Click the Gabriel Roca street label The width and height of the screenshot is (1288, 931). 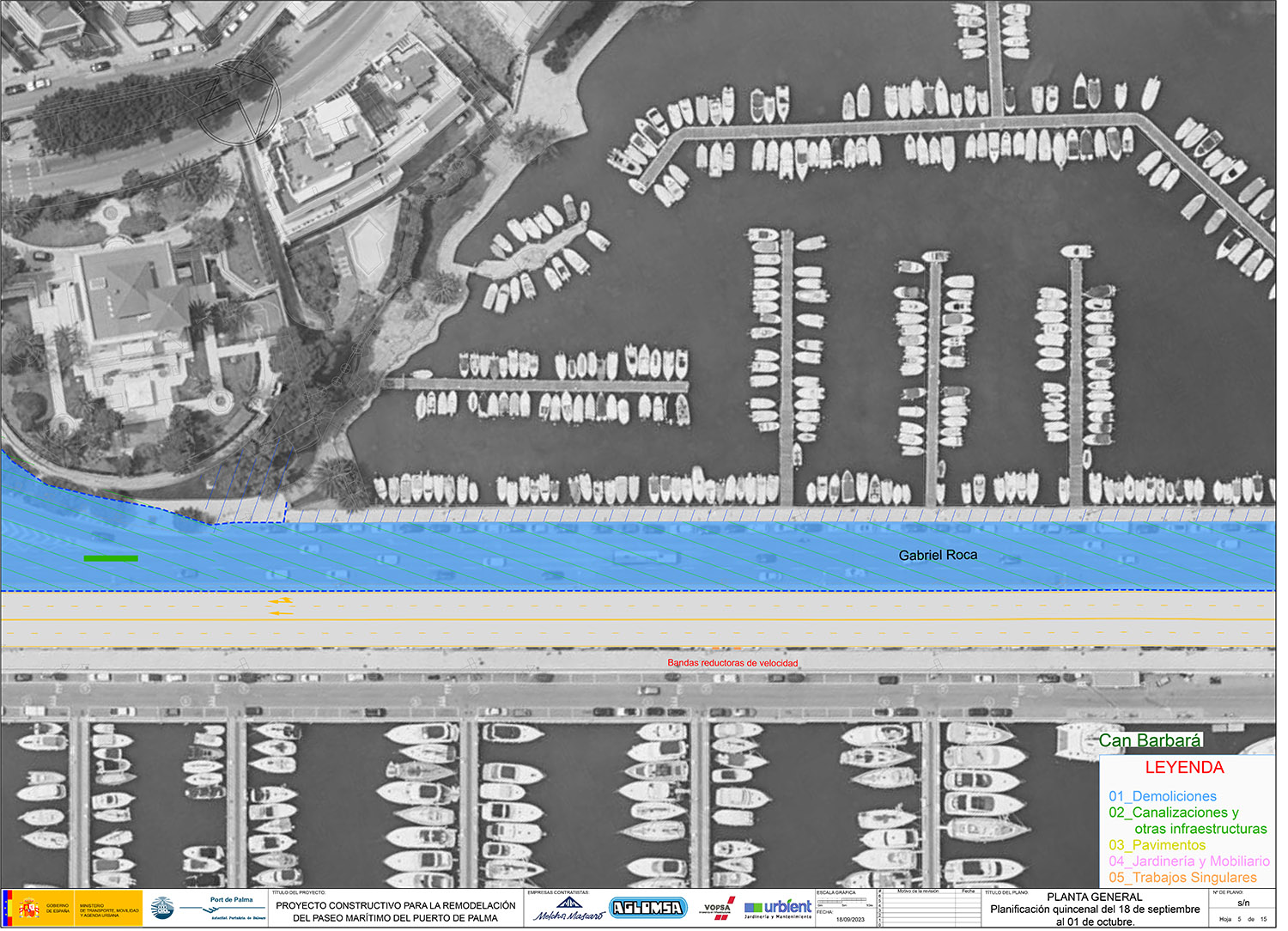[x=938, y=555]
